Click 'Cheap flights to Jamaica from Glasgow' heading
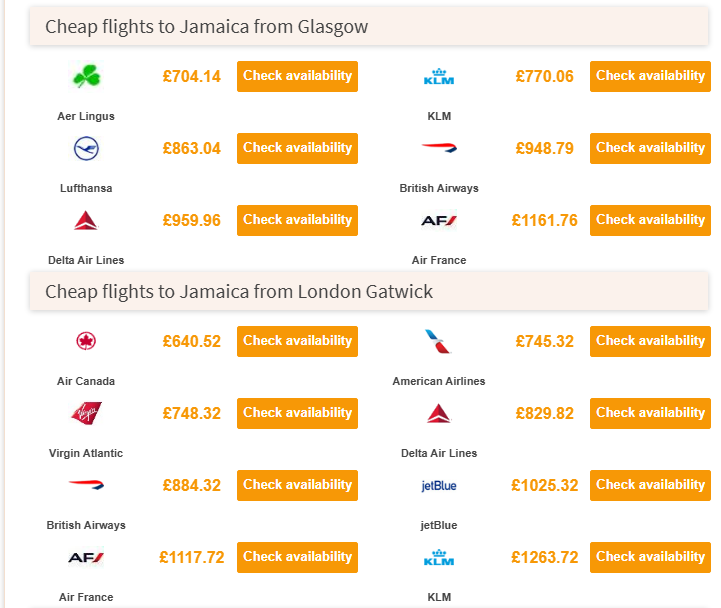Image resolution: width=721 pixels, height=608 pixels. (207, 27)
